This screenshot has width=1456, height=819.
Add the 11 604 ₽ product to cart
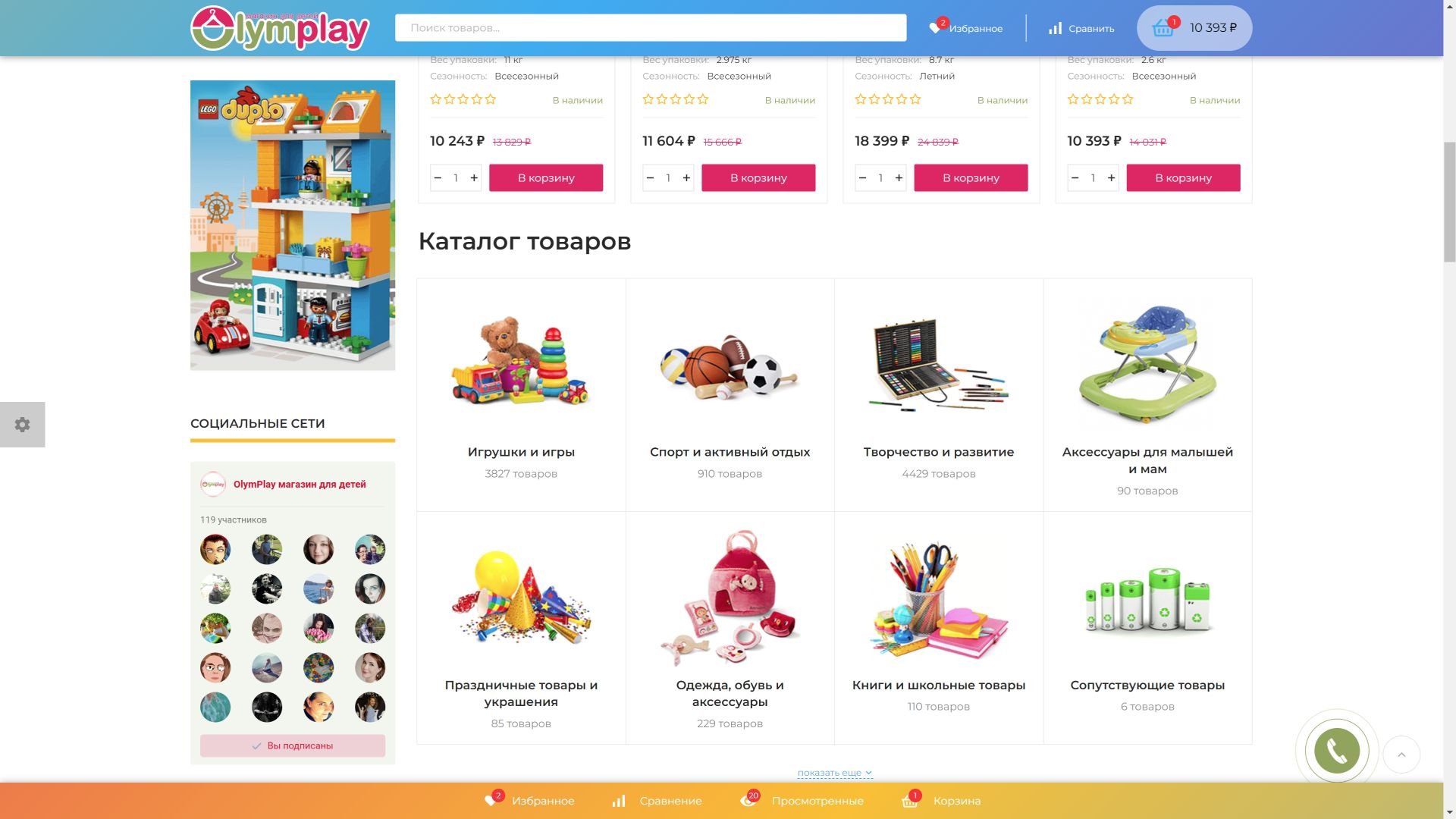(x=758, y=177)
